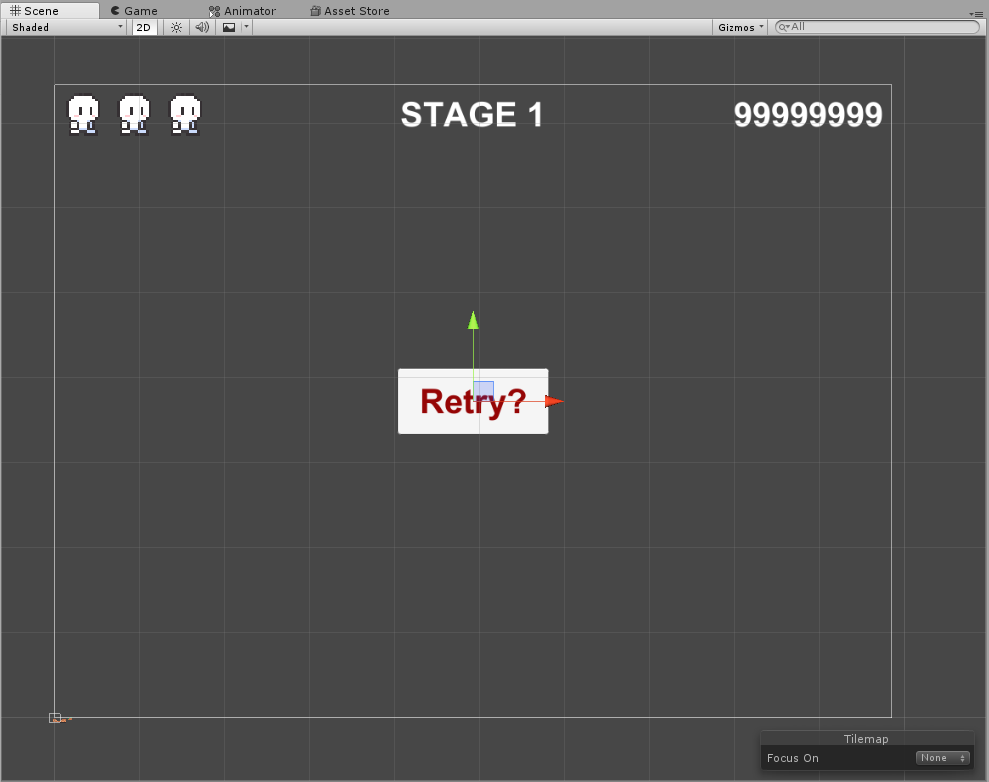This screenshot has width=989, height=782.
Task: Click the scene search field
Action: point(877,26)
